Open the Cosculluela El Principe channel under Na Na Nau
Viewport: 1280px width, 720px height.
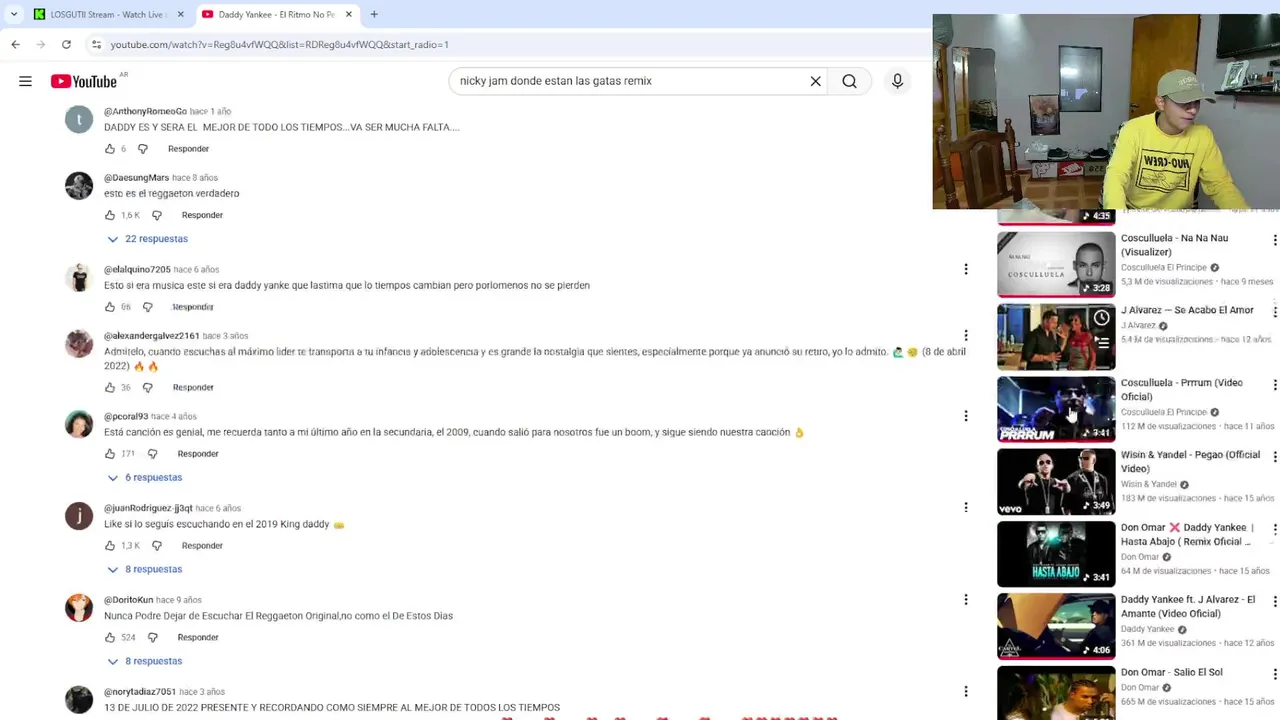[1164, 268]
